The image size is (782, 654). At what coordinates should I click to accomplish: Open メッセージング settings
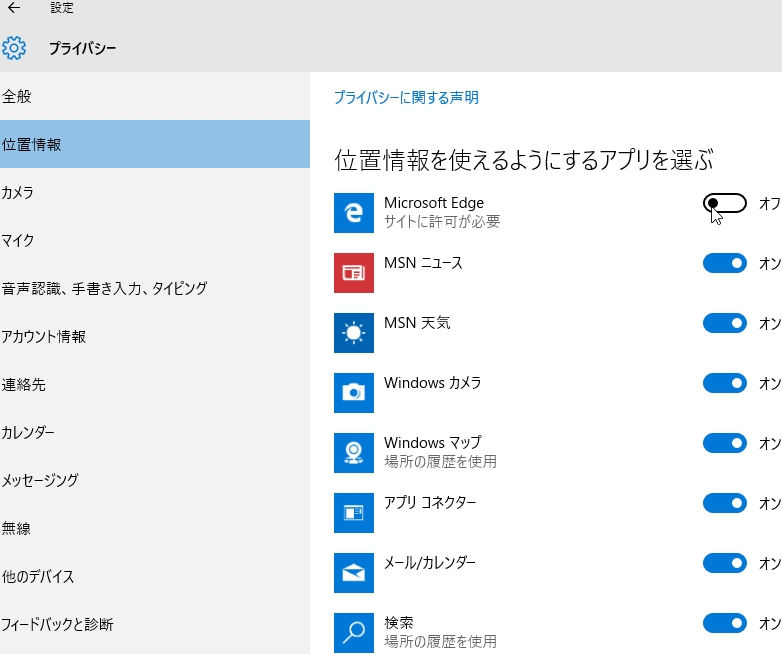point(155,480)
